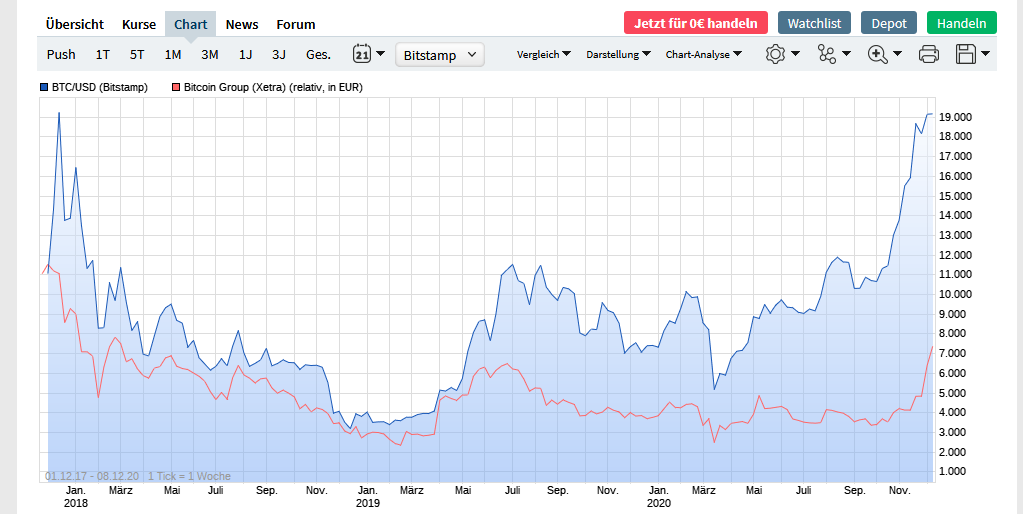Switch to the Übersicht tab
This screenshot has height=514, width=1023.
[x=75, y=24]
